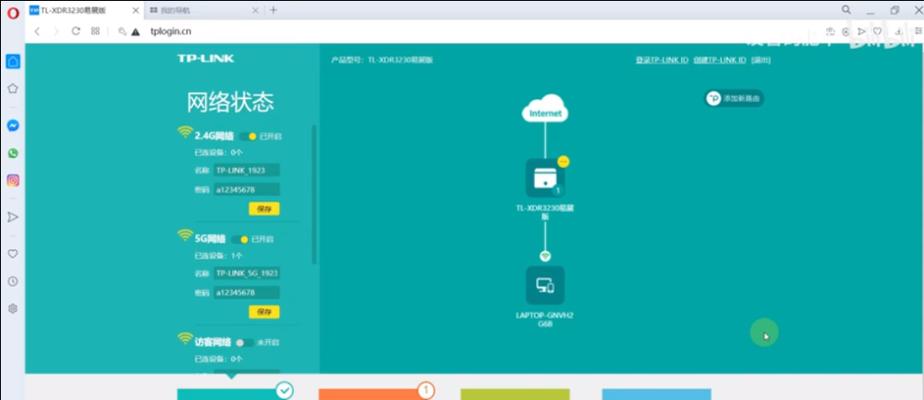
Task: Click the 5G network Wi-Fi icon
Action: coord(185,235)
